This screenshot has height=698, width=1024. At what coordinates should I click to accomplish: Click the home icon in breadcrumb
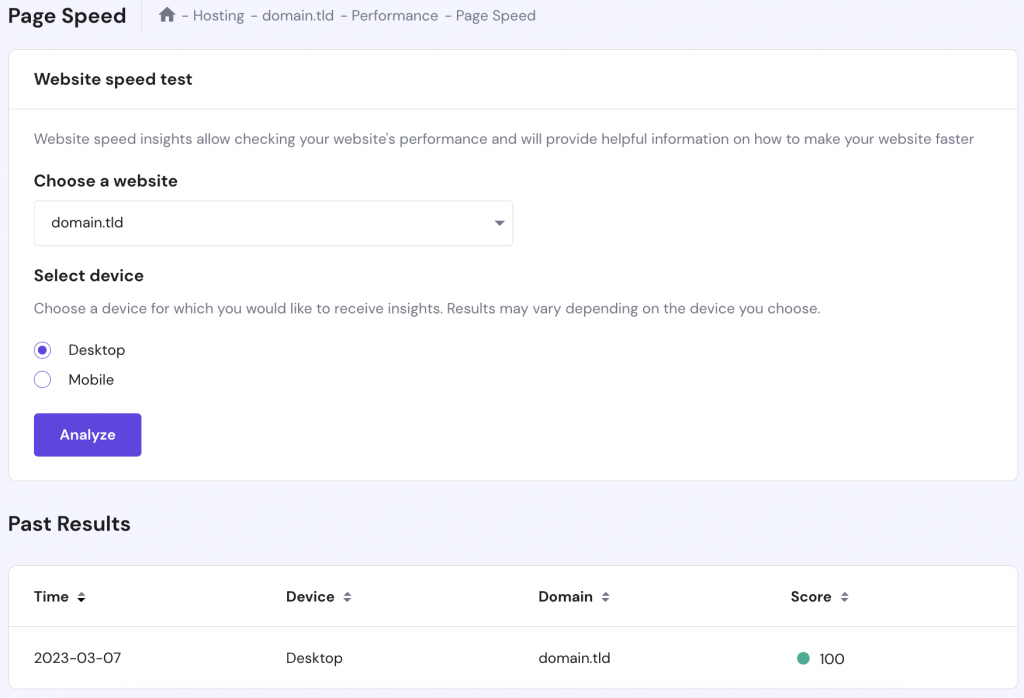click(x=167, y=15)
